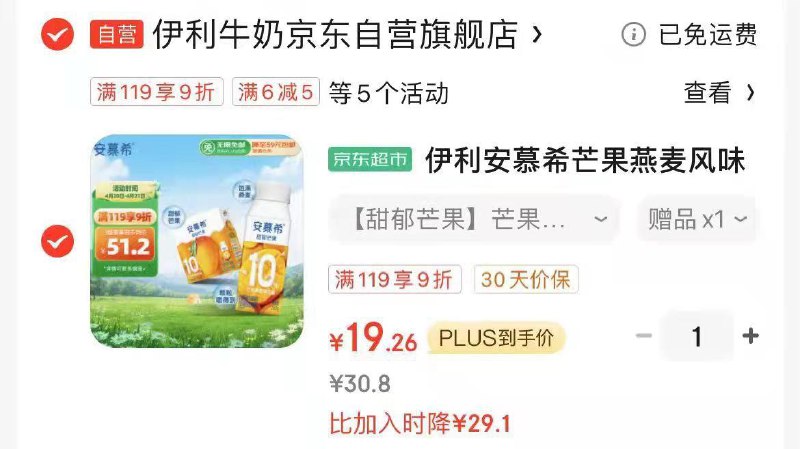Decrease quantity with the minus icon
This screenshot has height=449, width=800.
pyautogui.click(x=644, y=336)
